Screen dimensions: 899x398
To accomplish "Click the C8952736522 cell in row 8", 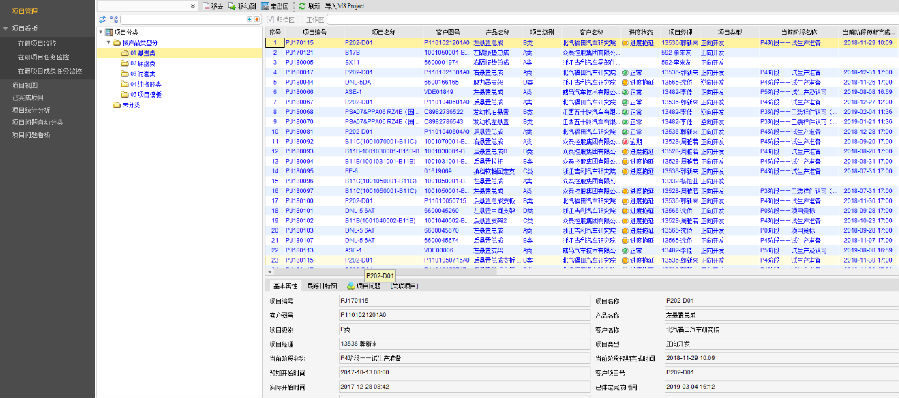I will [444, 111].
